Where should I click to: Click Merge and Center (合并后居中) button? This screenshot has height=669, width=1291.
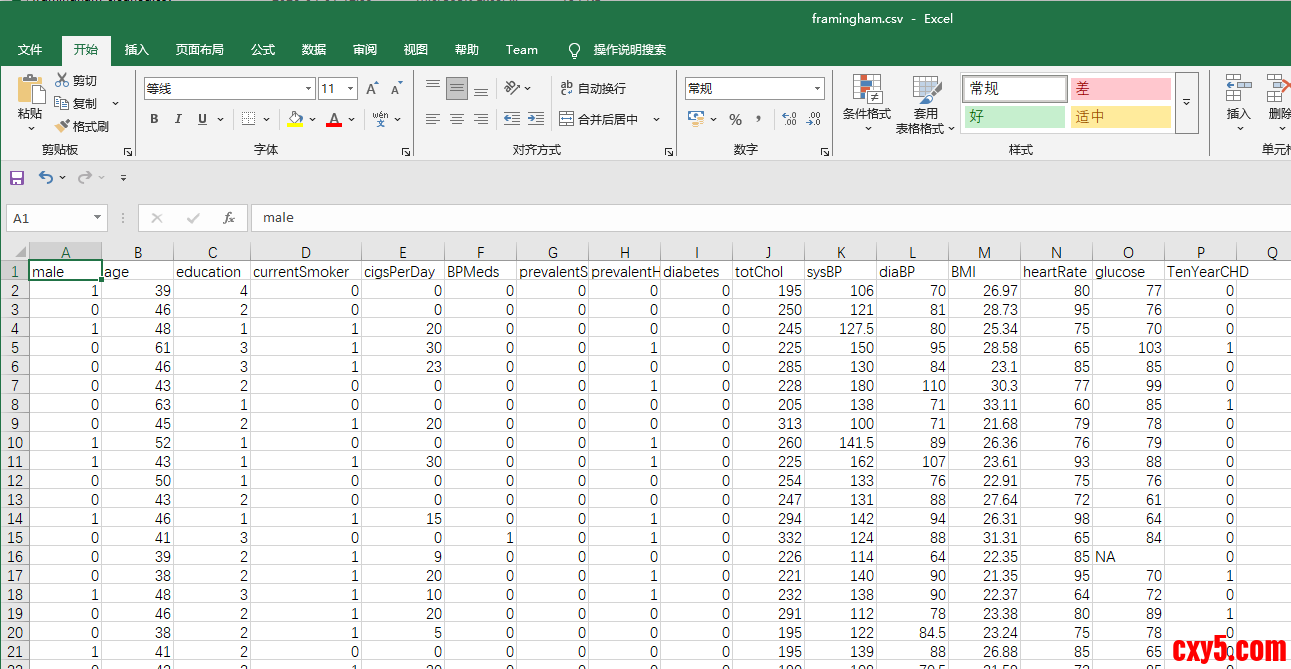tap(600, 119)
